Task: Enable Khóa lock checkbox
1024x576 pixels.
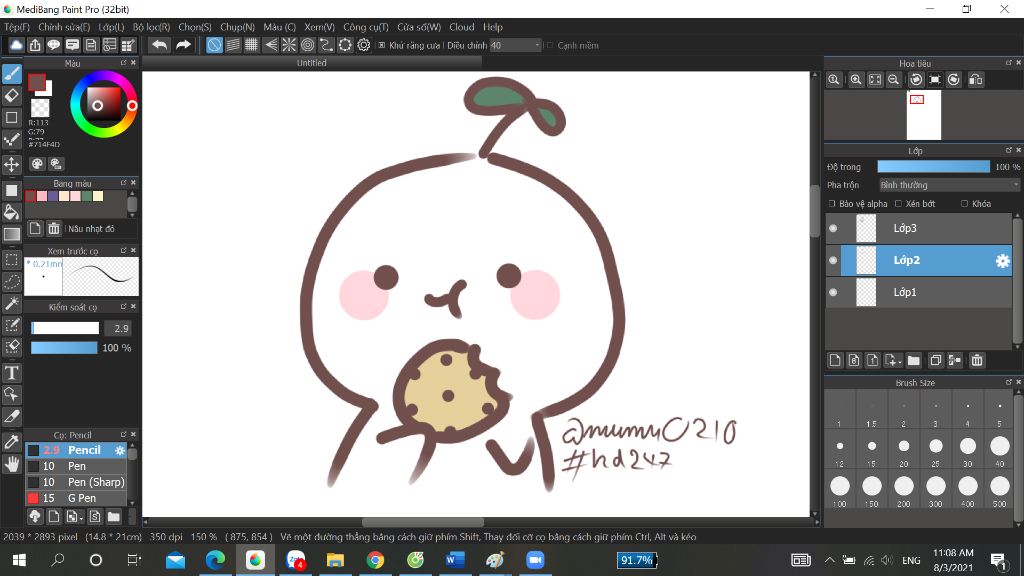Action: (965, 204)
